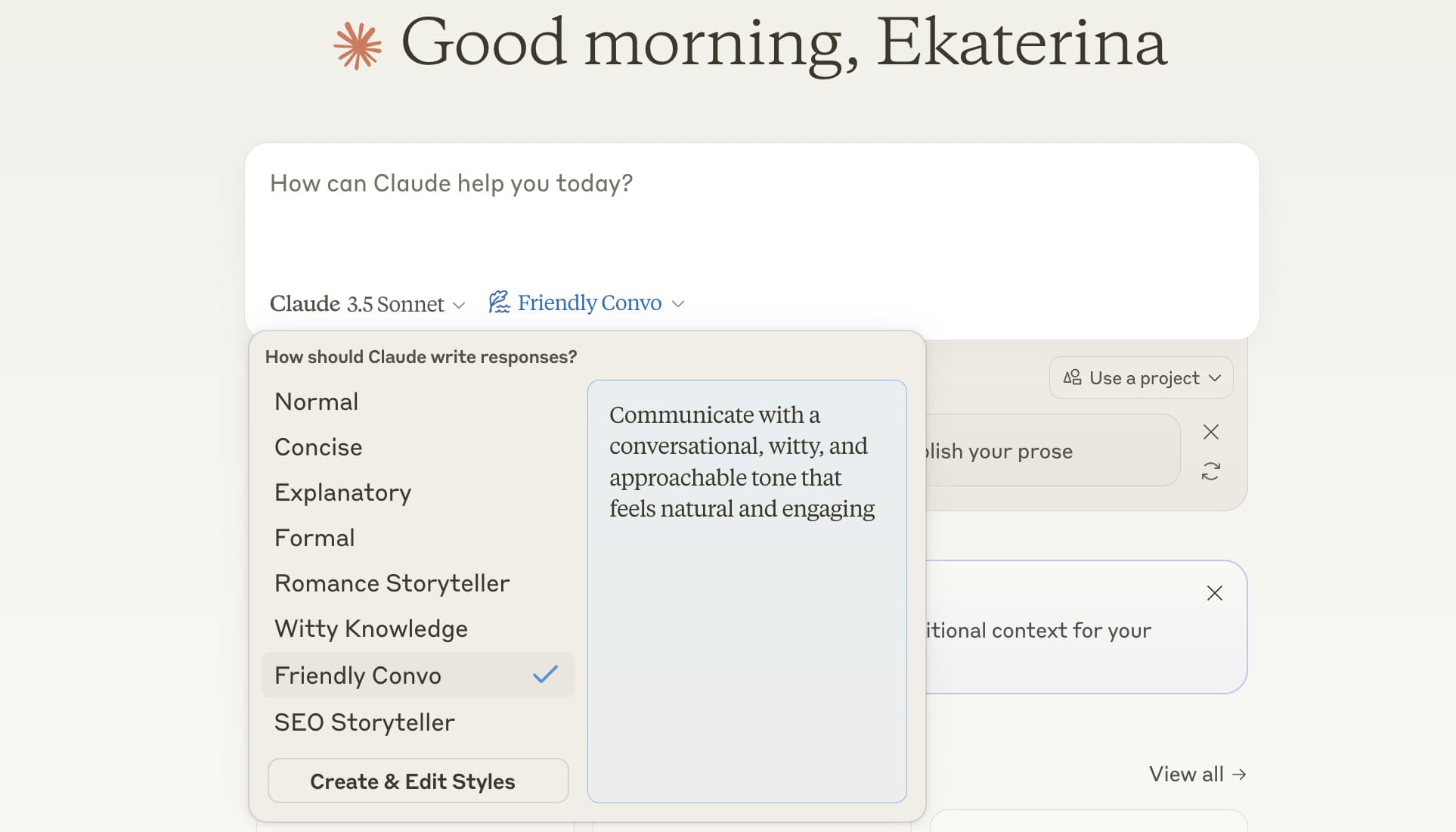Collapse the Friendly Convo style dropdown chevron
This screenshot has width=1456, height=832.
(678, 304)
